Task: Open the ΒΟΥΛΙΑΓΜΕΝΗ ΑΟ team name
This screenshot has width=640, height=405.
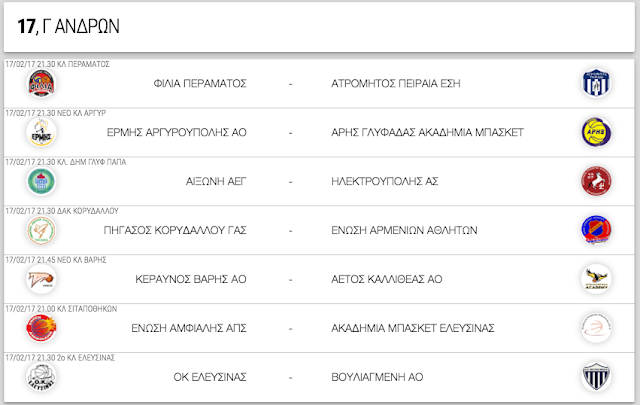Action: click(x=377, y=378)
